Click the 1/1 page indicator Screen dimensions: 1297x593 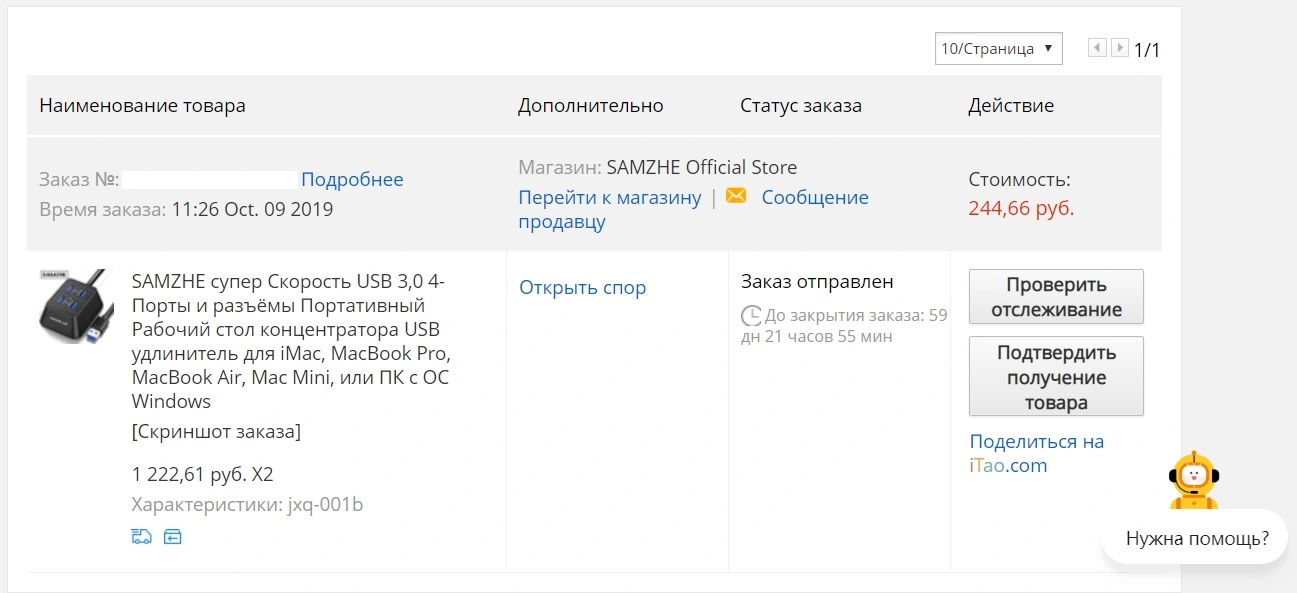(1147, 50)
